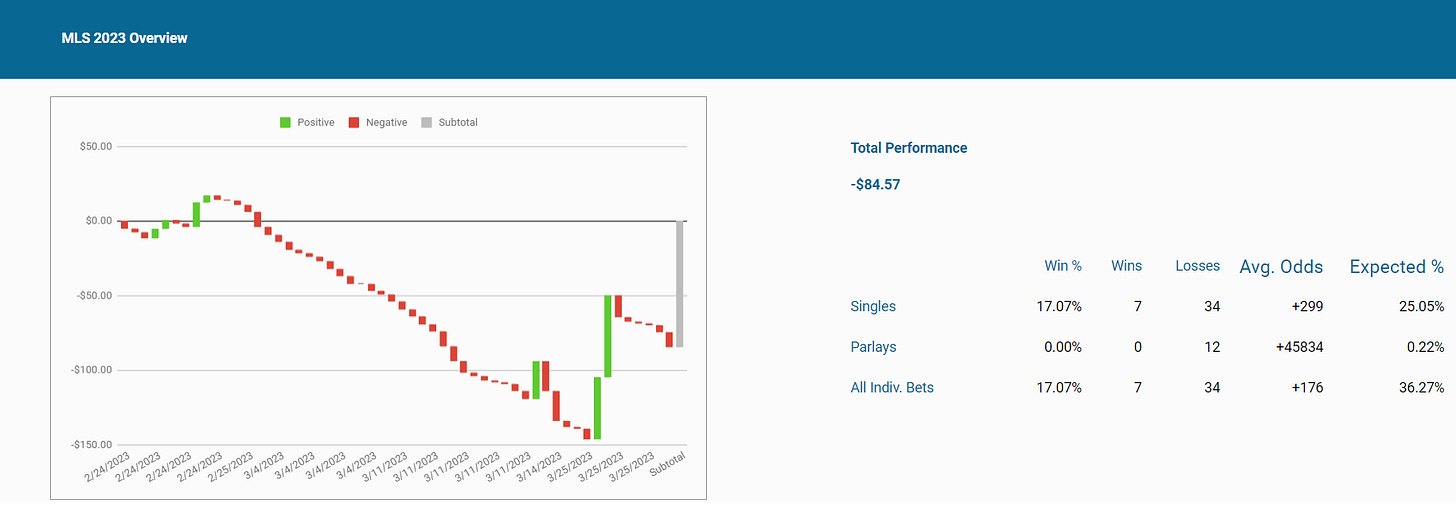The width and height of the screenshot is (1456, 519).
Task: Click the 'Win %' column header
Action: click(1061, 266)
